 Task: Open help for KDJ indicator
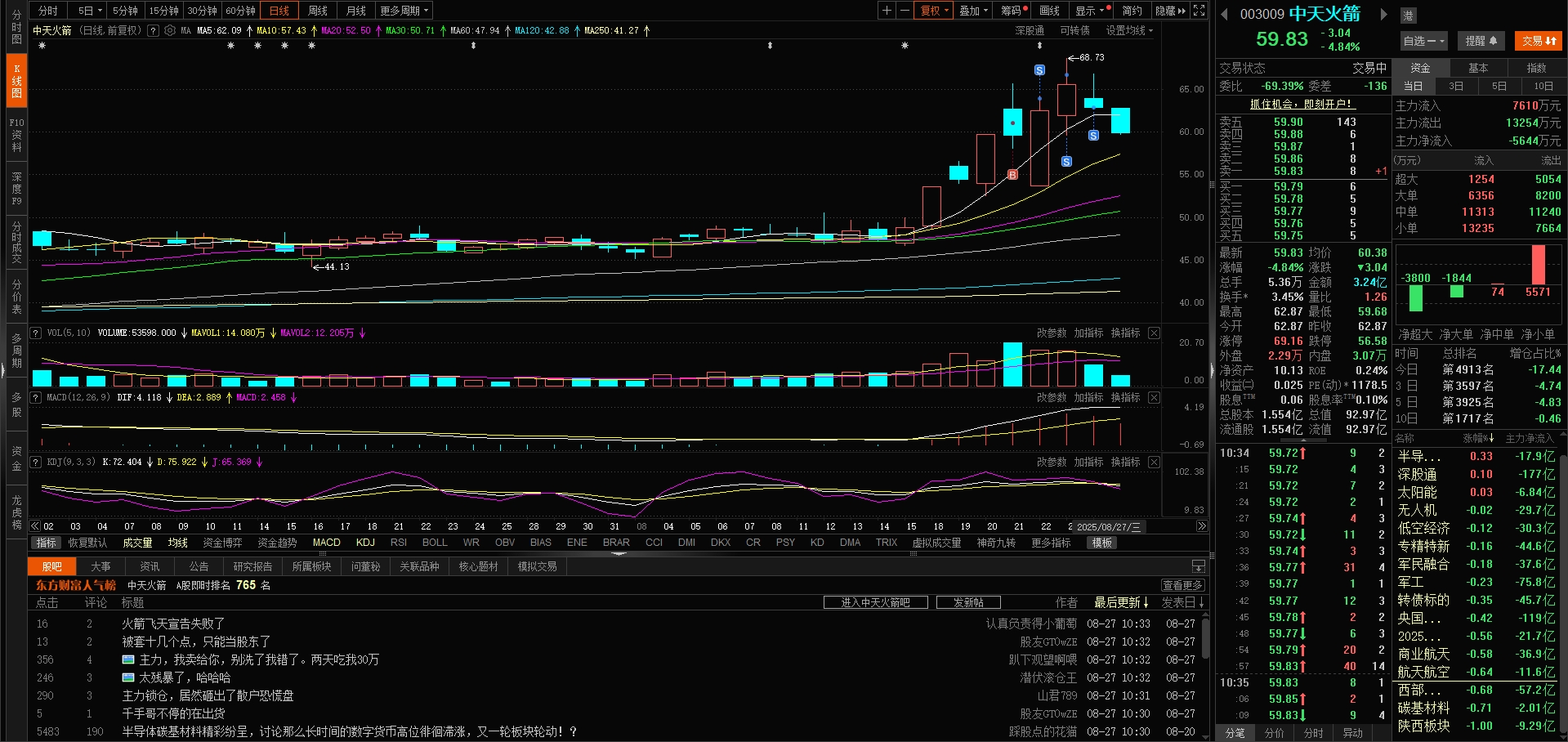pos(35,462)
